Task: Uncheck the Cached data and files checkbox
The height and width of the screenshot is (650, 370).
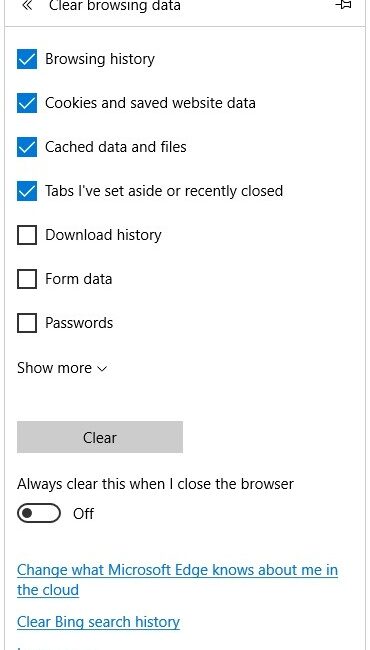Action: tap(27, 147)
